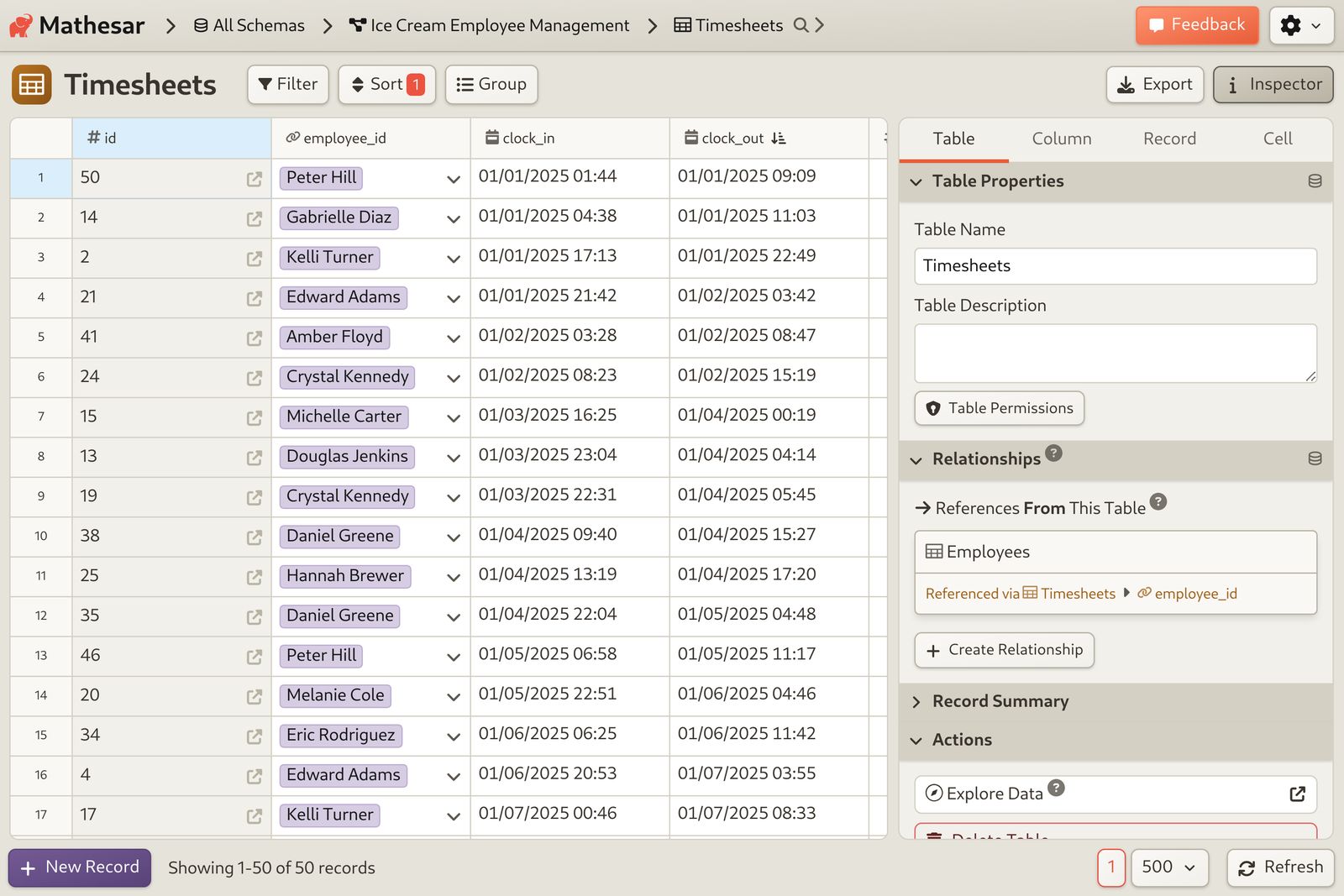
Task: Toggle the Inspector panel
Action: point(1273,85)
